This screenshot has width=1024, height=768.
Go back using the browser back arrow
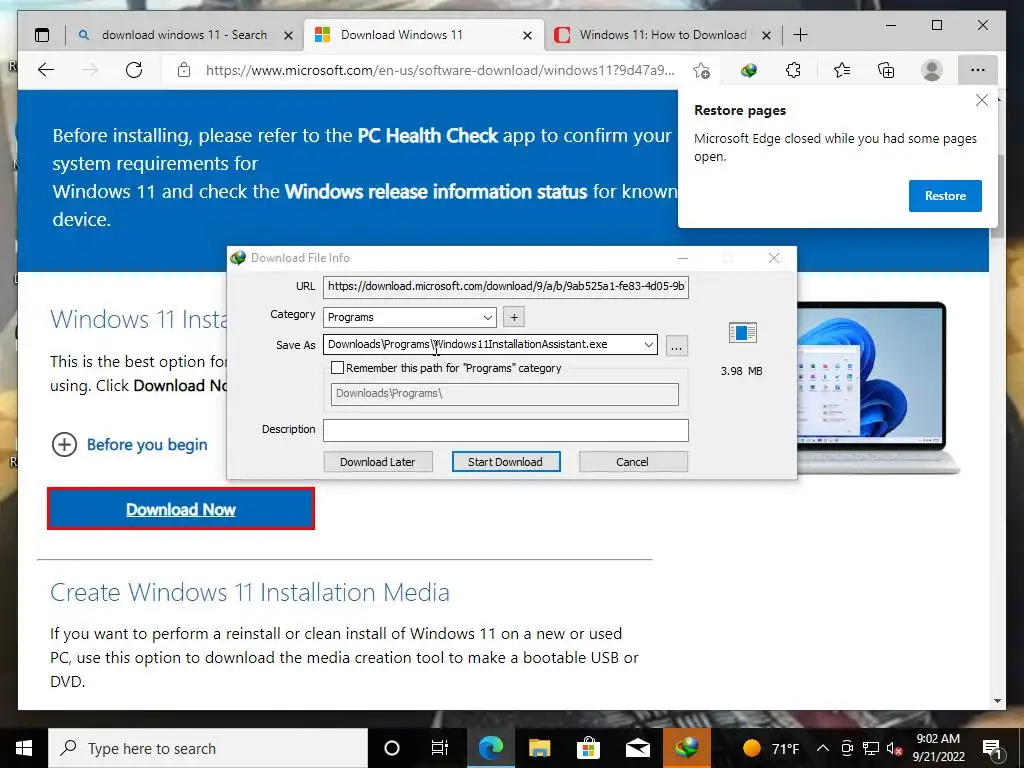46,70
